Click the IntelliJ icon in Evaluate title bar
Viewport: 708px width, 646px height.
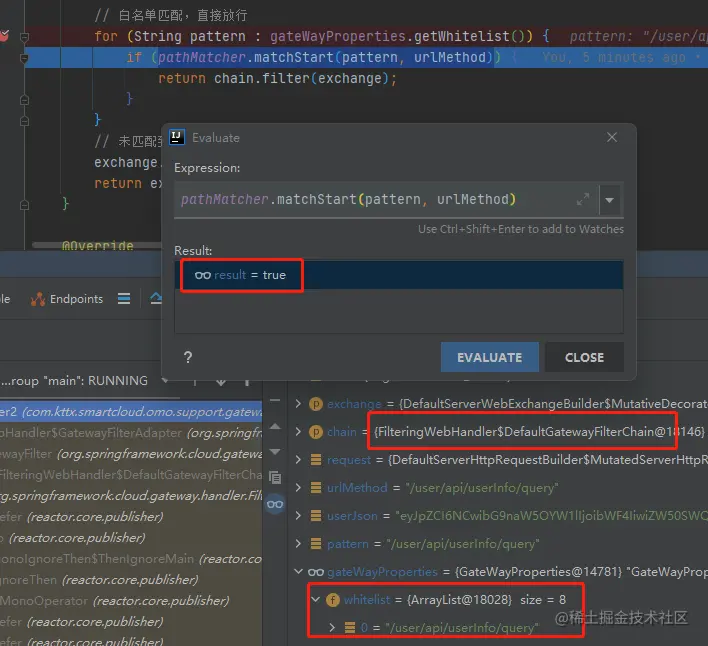click(x=177, y=137)
